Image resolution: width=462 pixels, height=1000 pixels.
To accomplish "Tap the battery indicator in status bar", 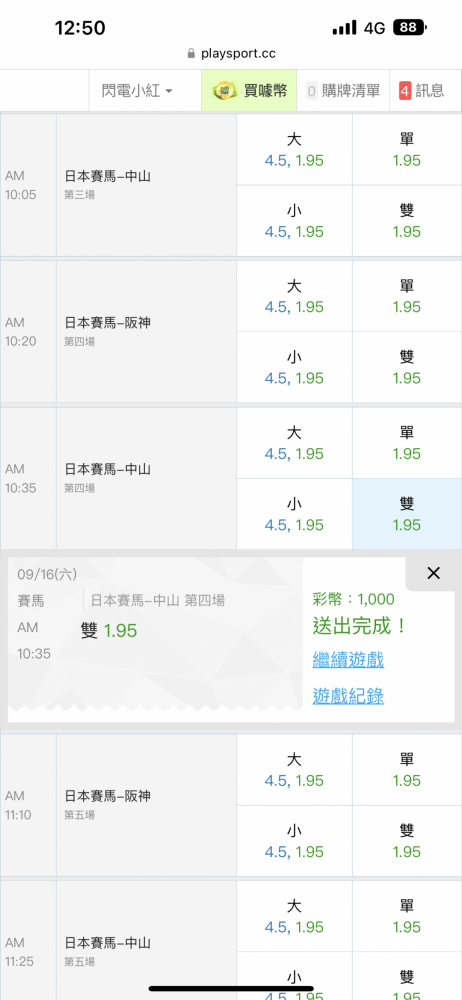I will tap(410, 27).
